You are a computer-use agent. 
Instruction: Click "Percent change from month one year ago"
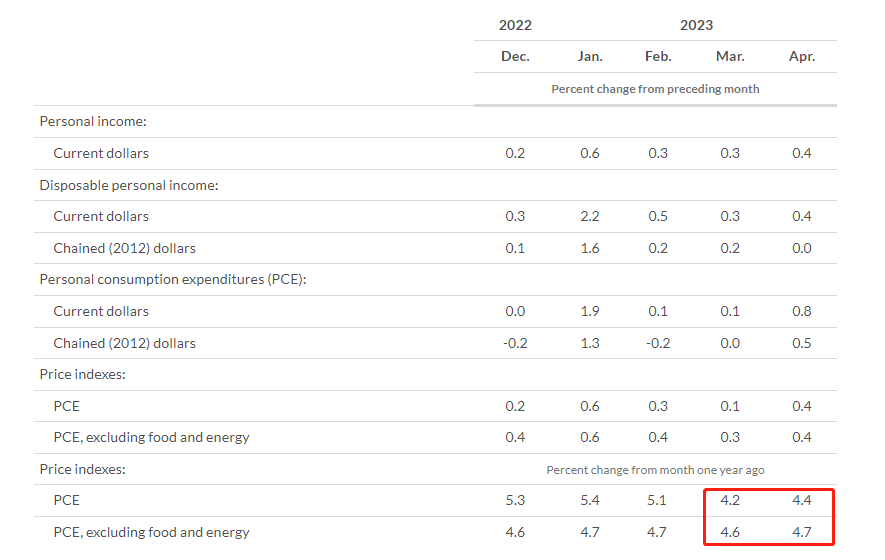(655, 469)
